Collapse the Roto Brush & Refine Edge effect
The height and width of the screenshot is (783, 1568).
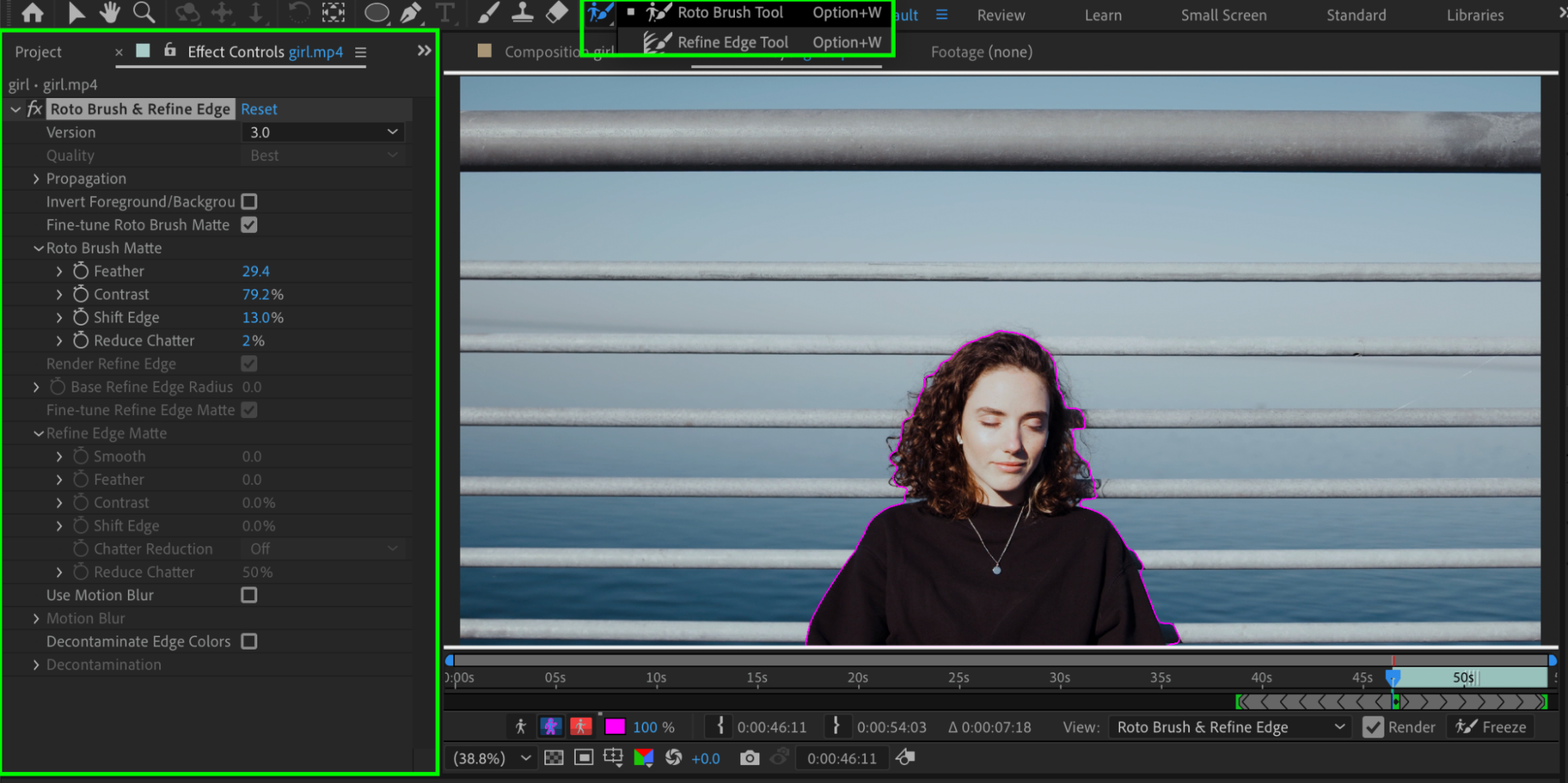(x=15, y=109)
